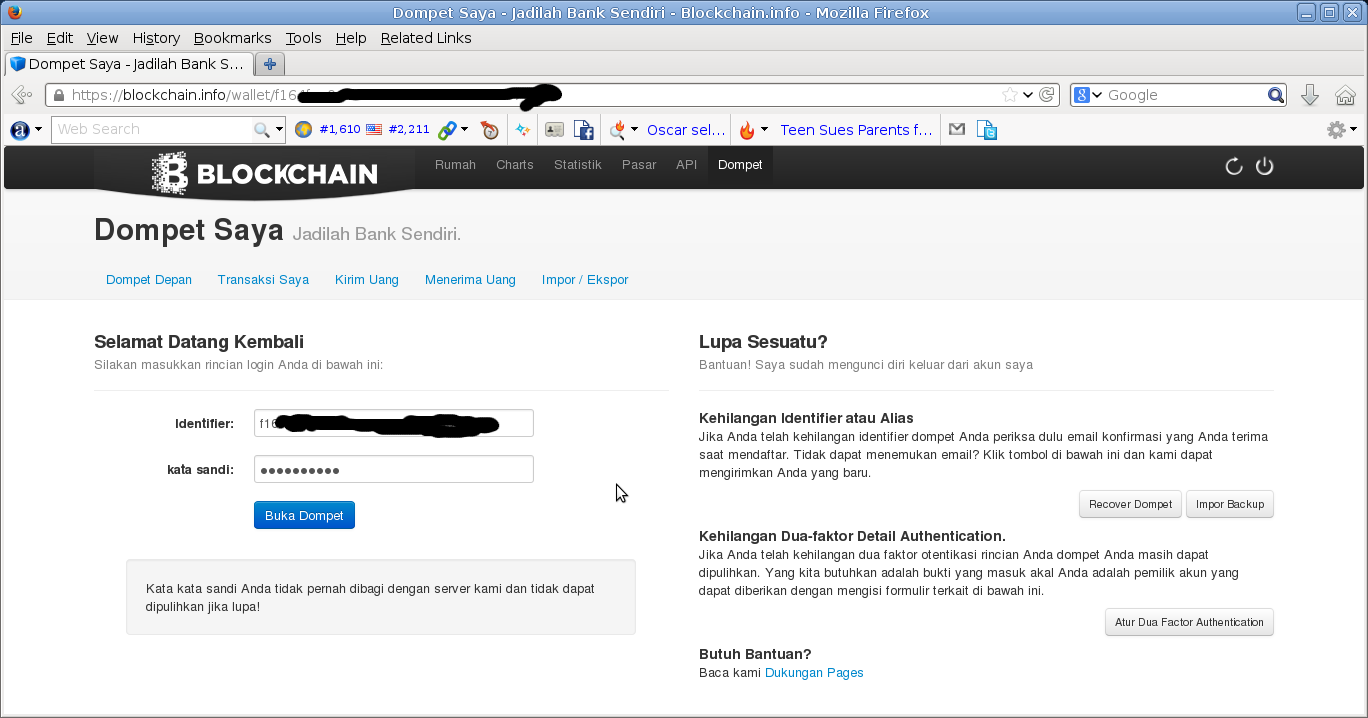Open the Downloads arrow button
Screen dimensions: 1368x718
1310,95
